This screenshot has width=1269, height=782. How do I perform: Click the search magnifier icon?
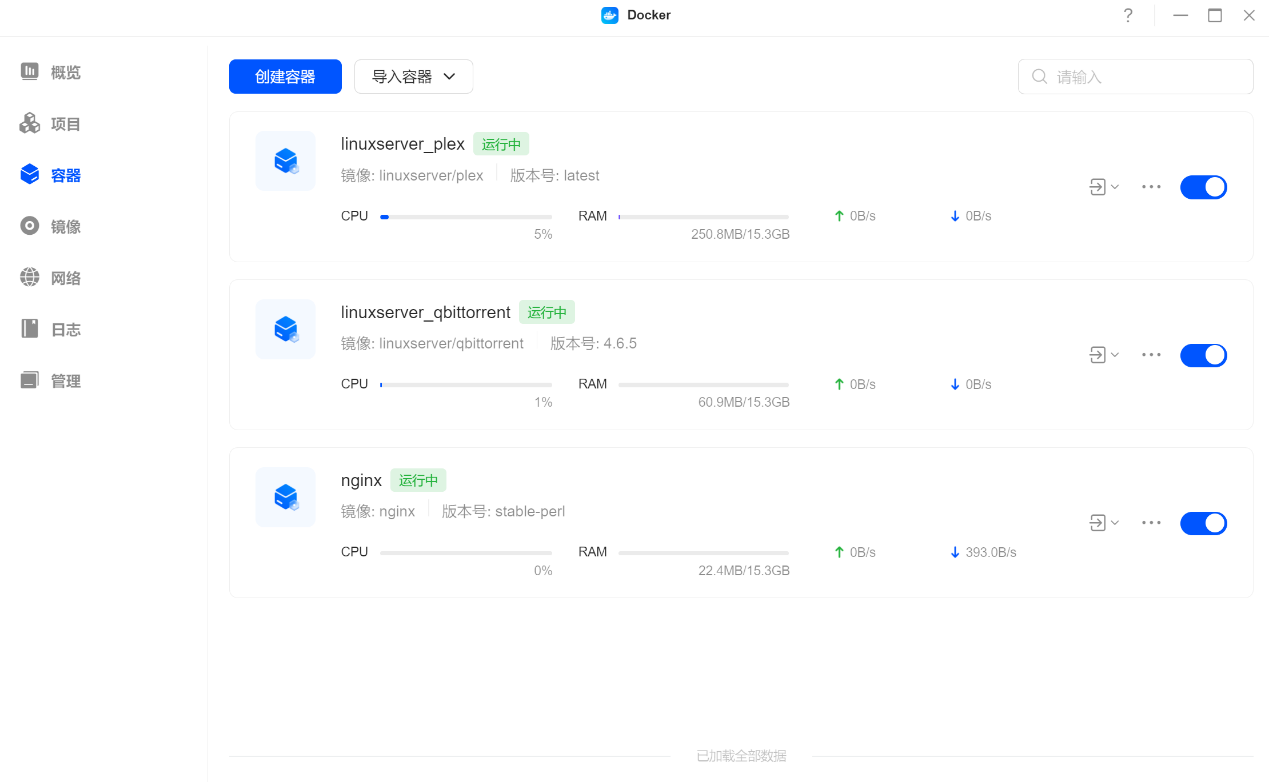click(x=1040, y=77)
